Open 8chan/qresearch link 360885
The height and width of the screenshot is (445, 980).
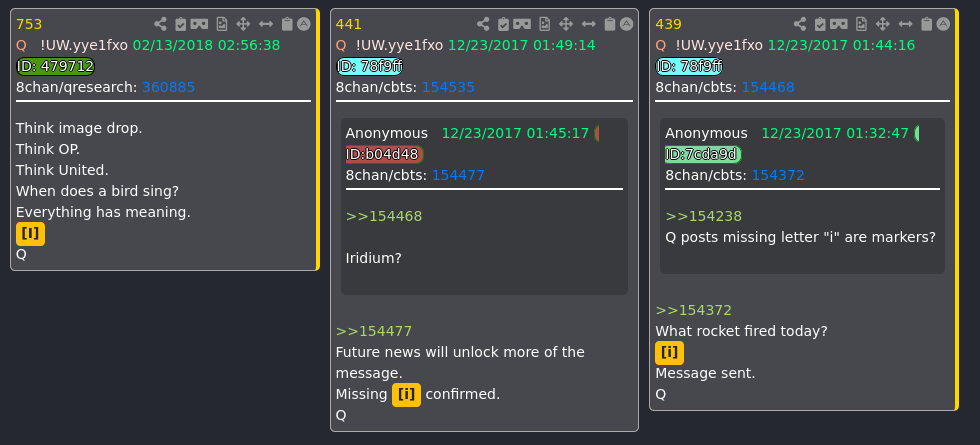point(169,88)
